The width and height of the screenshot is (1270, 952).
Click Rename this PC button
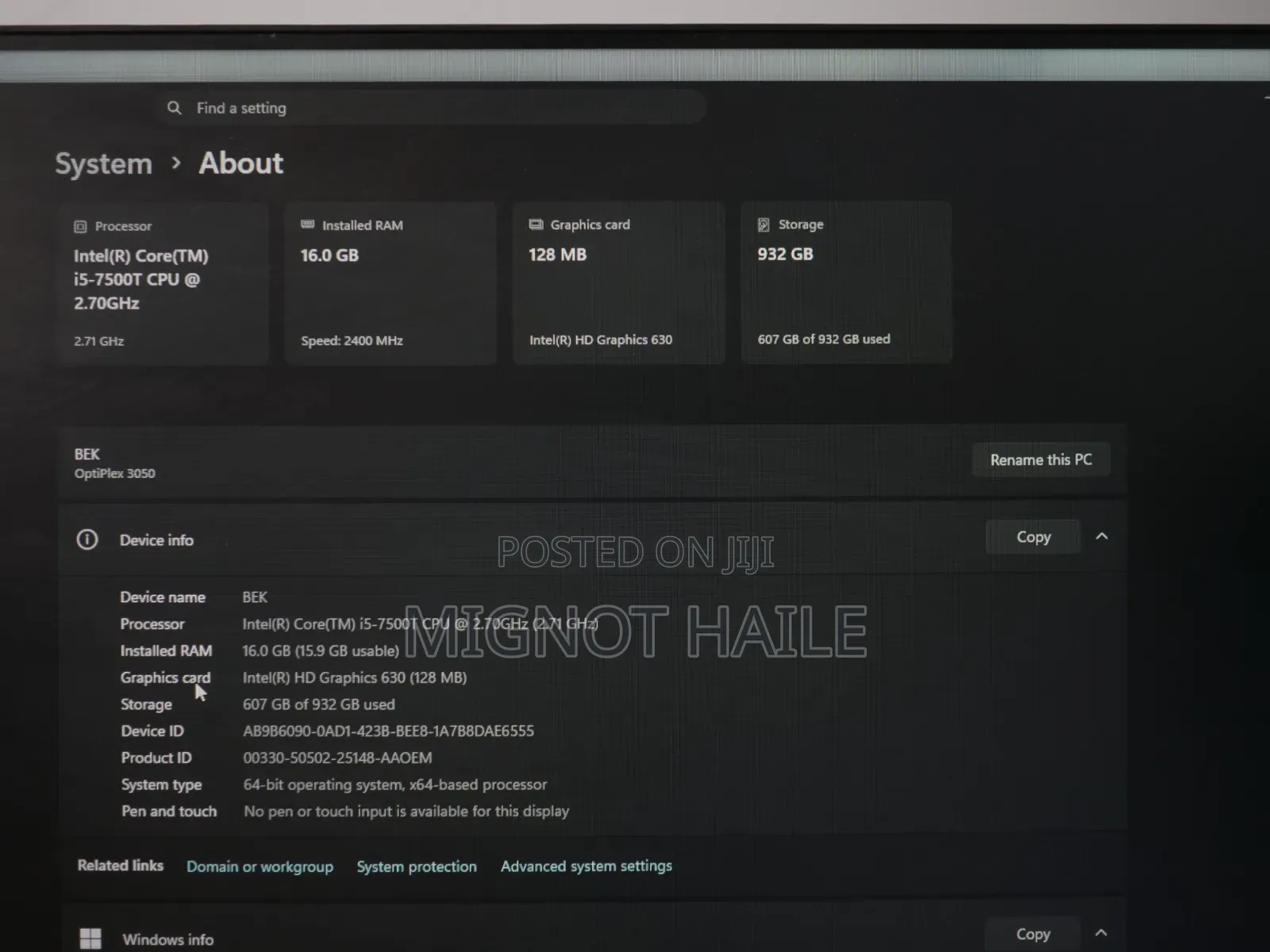tap(1041, 460)
